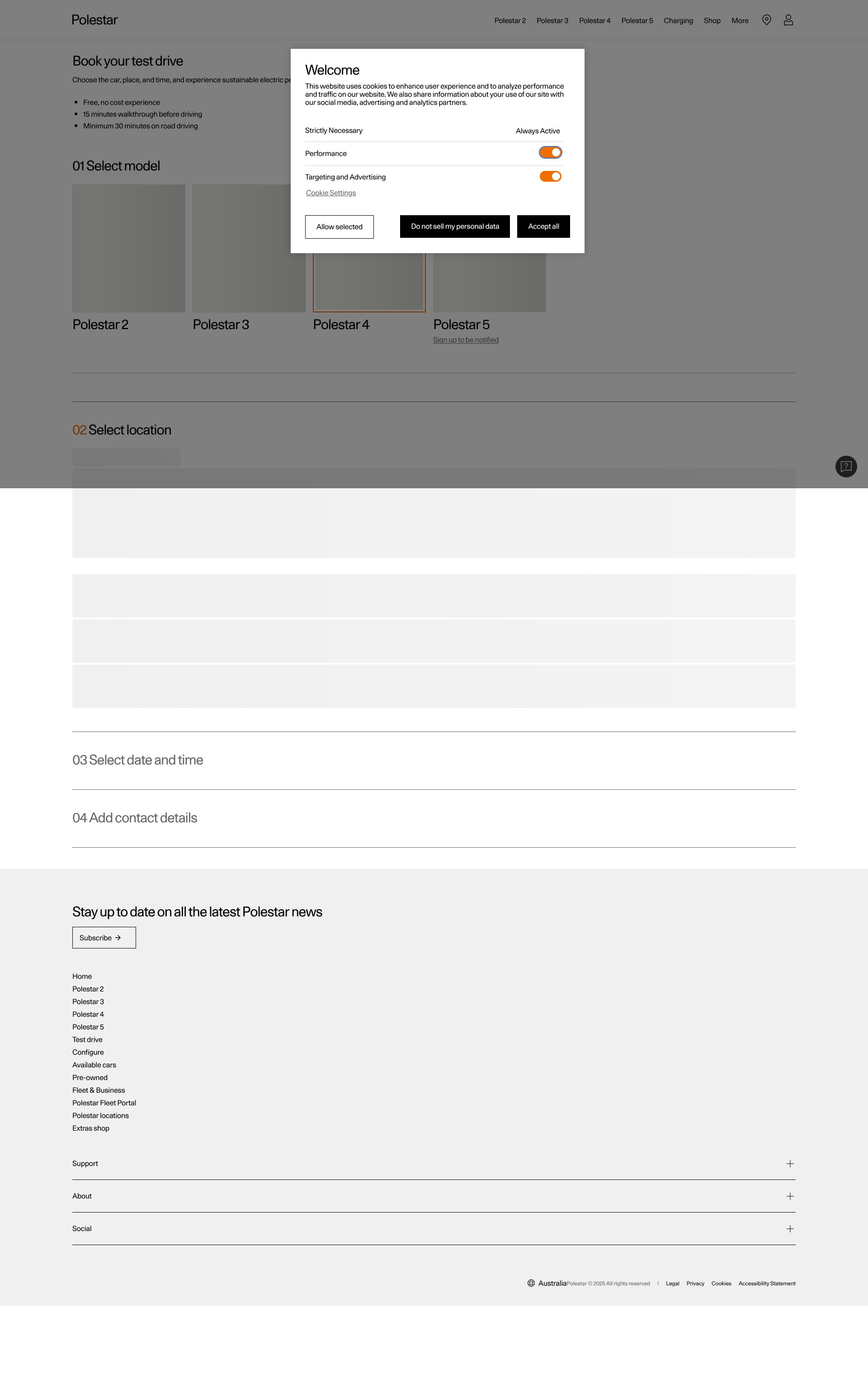The height and width of the screenshot is (1373, 868).
Task: Expand the 03 Select date and time step
Action: [x=137, y=760]
